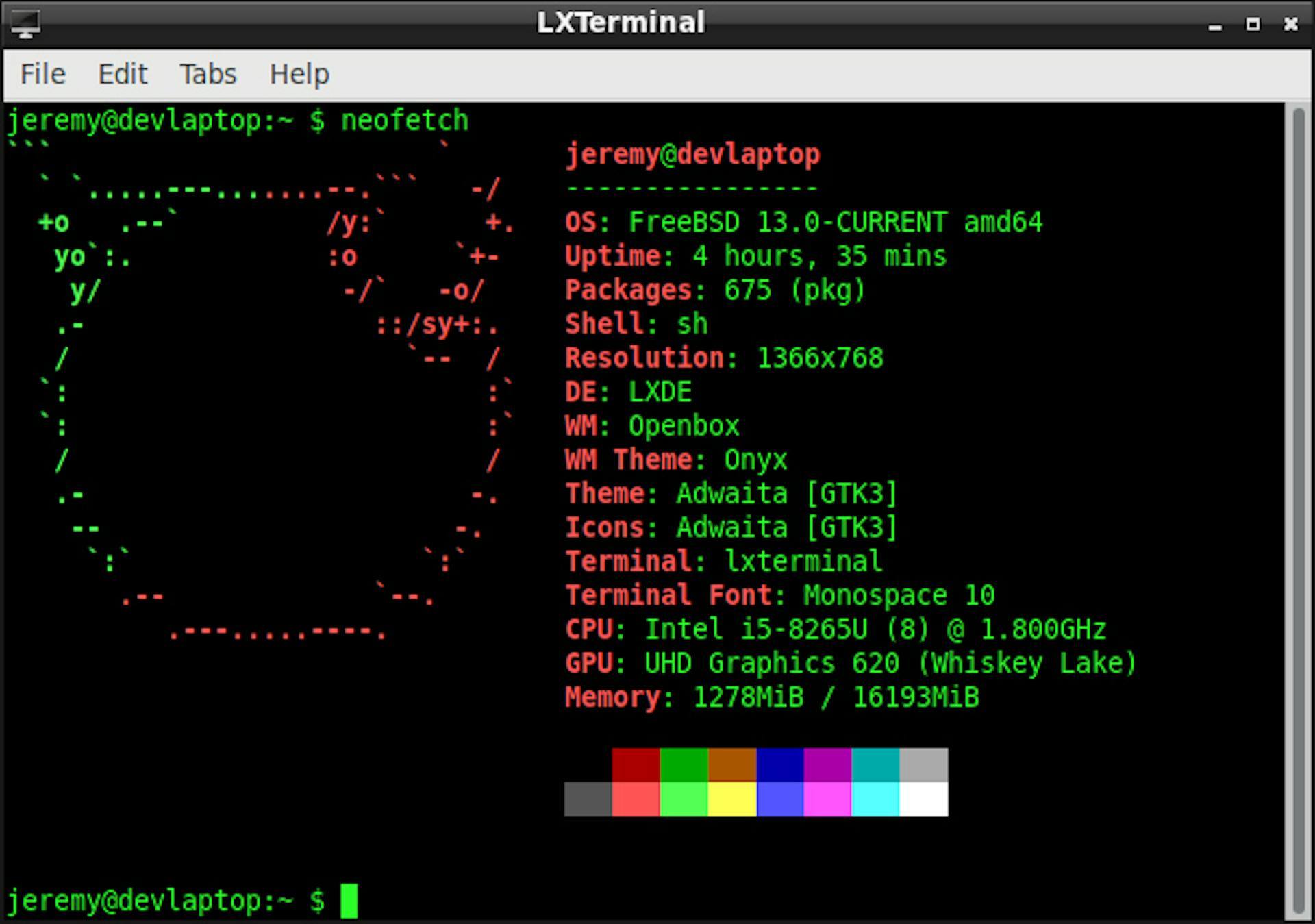Click the 'Shell: sh' line

click(x=636, y=324)
